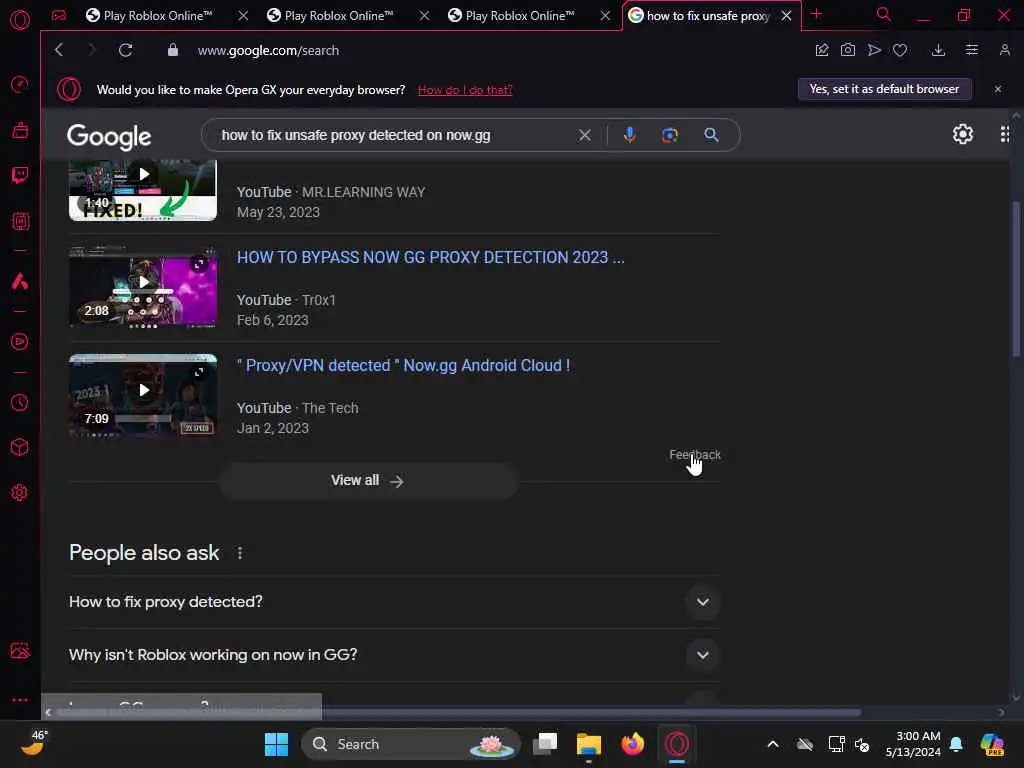Open Google quick settings gear
Viewport: 1024px width, 768px height.
963,135
